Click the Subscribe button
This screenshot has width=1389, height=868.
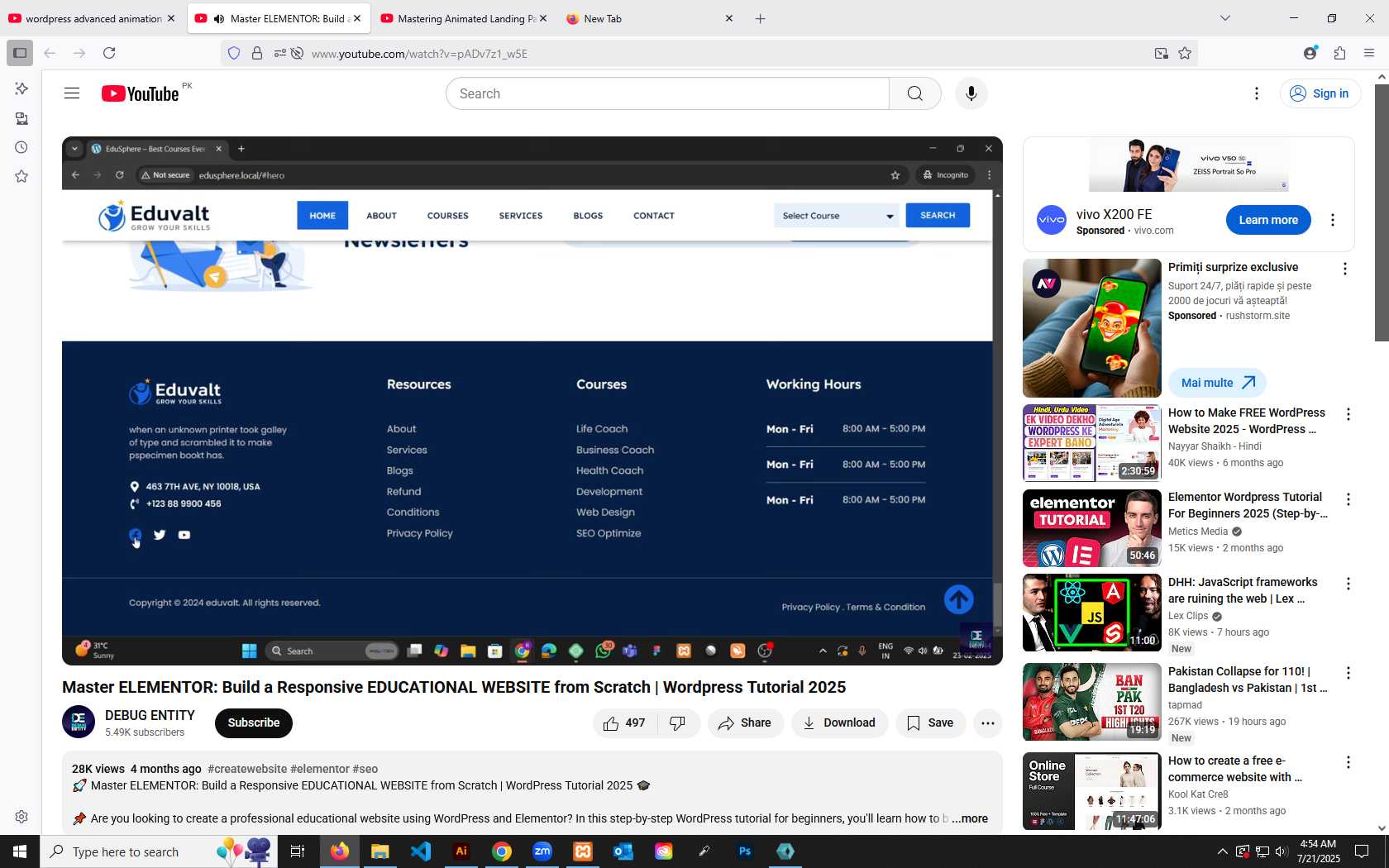point(254,723)
